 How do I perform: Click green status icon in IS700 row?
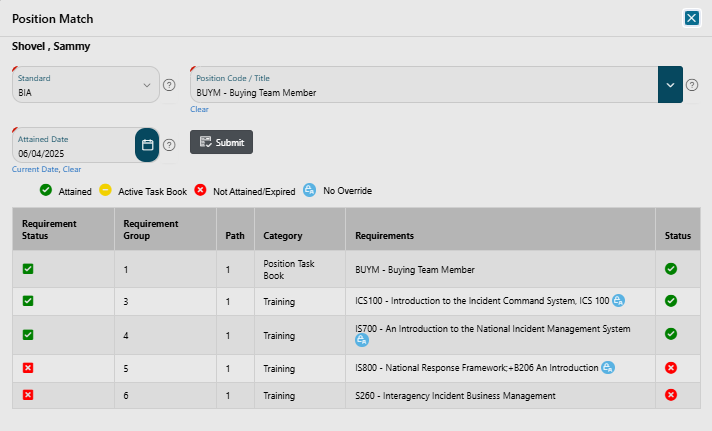(x=671, y=334)
